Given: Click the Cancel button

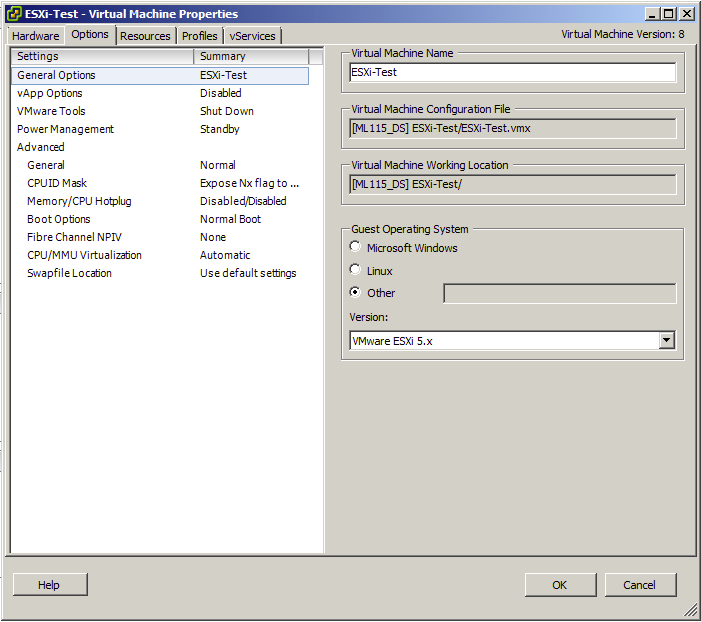Looking at the screenshot, I should pos(641,585).
